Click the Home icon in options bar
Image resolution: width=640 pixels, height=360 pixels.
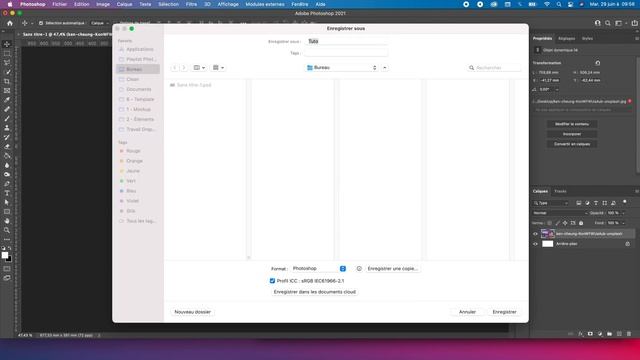(10, 23)
